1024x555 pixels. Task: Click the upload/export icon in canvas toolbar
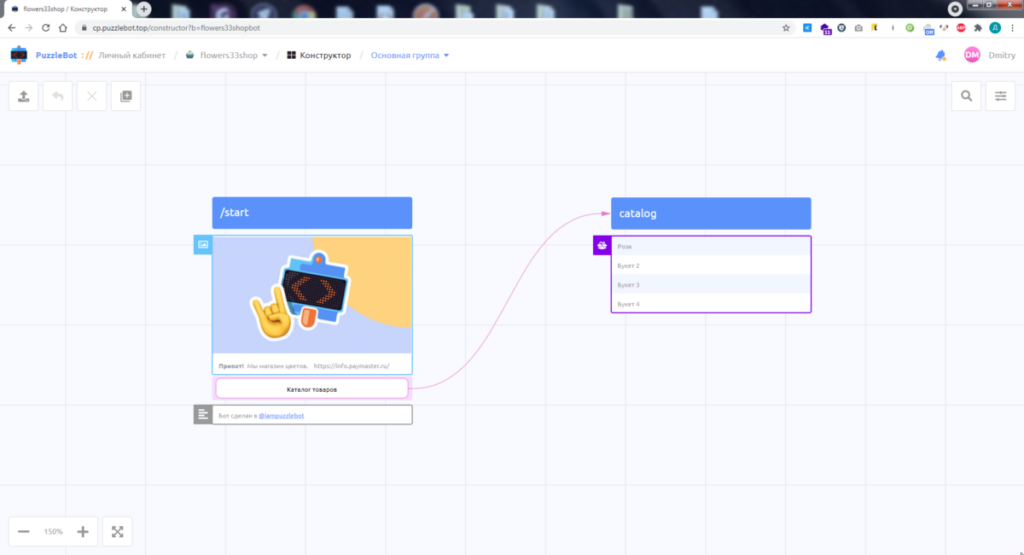click(x=23, y=96)
